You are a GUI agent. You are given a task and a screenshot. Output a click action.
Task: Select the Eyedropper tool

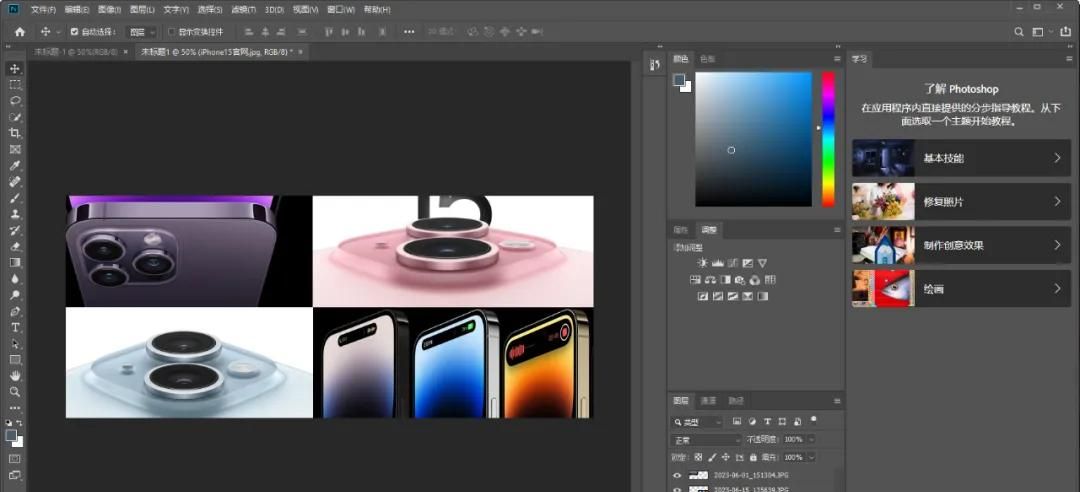point(14,165)
